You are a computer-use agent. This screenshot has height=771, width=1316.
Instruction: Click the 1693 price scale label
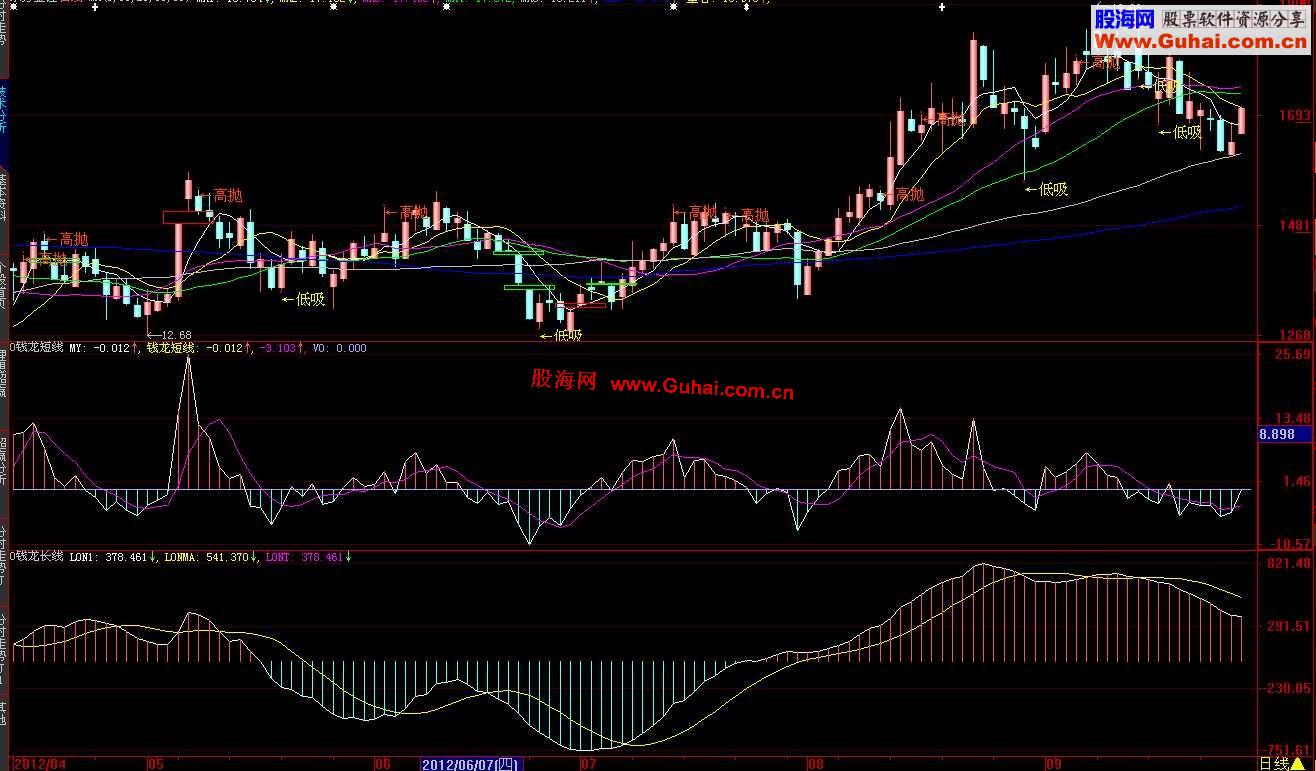[x=1294, y=116]
